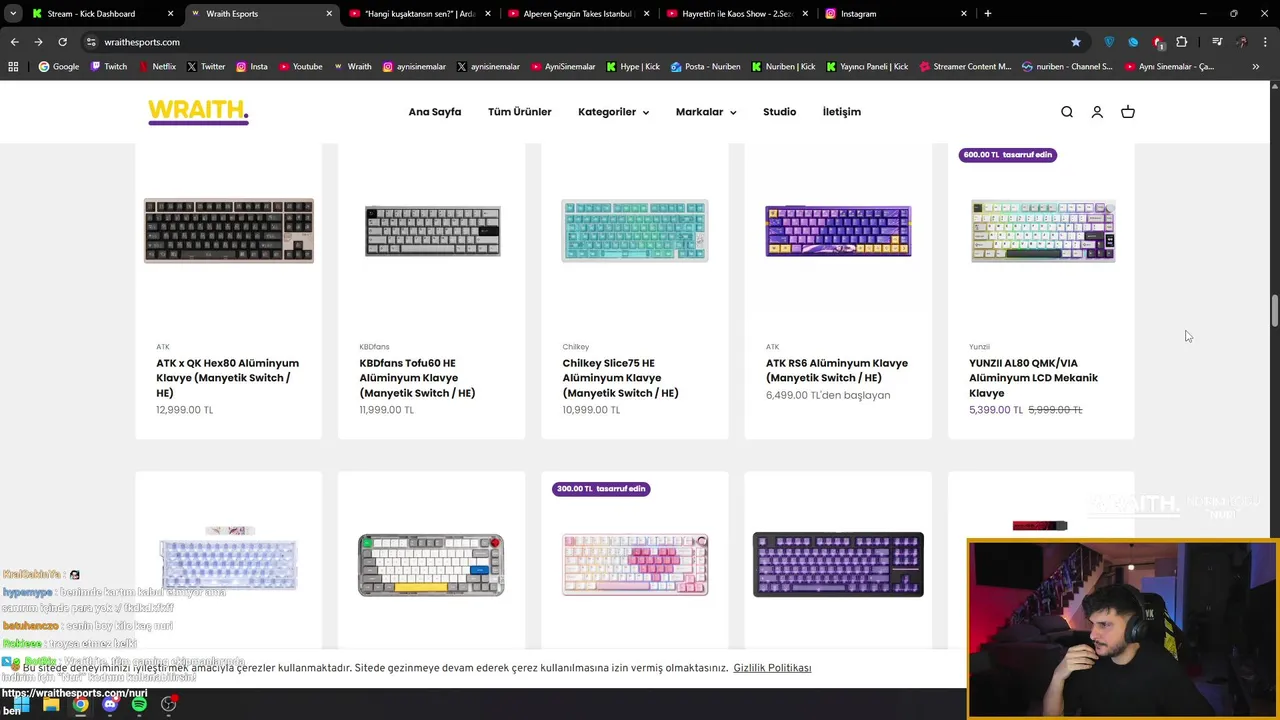Open the Chrome three-dot menu
This screenshot has width=1280, height=720.
coord(1266,42)
